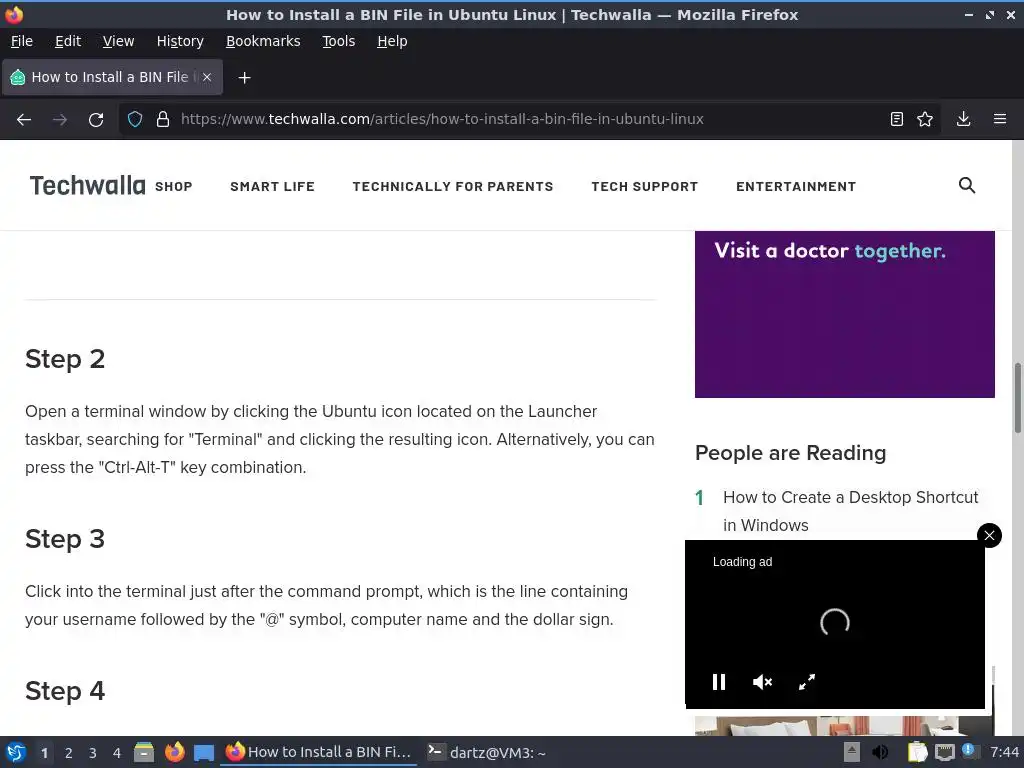
Task: View site security via padlock icon
Action: tap(163, 119)
